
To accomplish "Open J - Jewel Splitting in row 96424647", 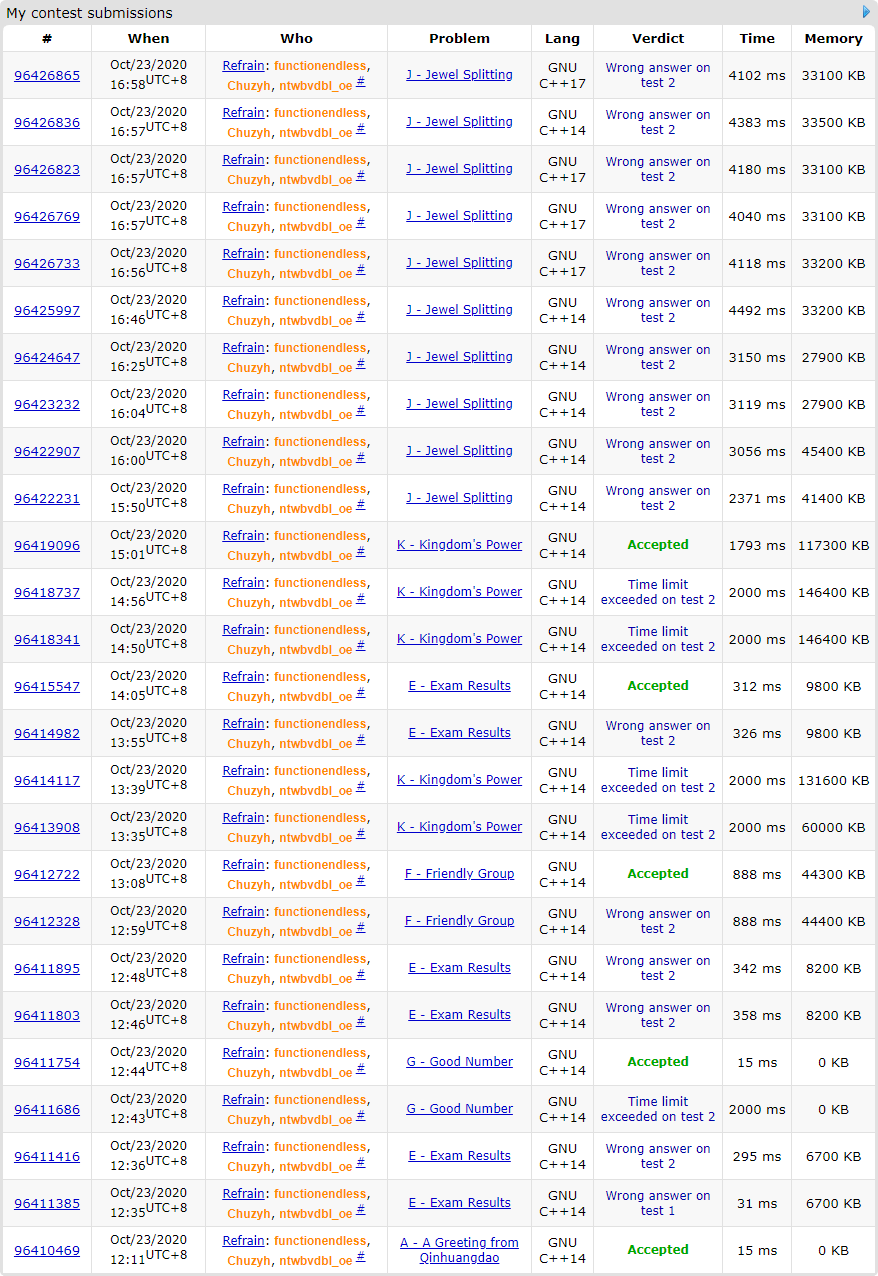I will [459, 357].
